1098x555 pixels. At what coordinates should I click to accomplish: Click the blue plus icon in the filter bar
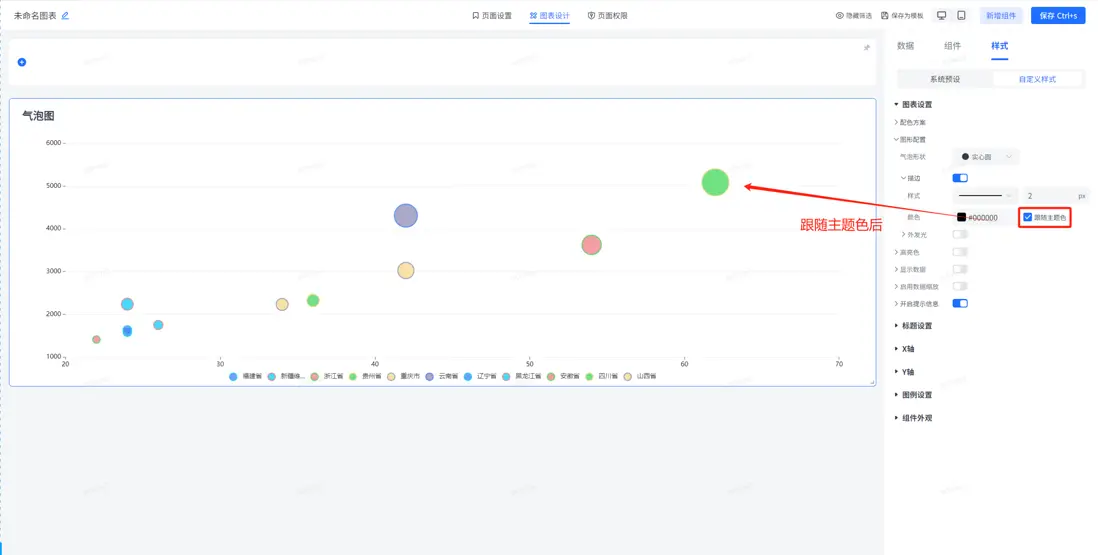point(22,62)
